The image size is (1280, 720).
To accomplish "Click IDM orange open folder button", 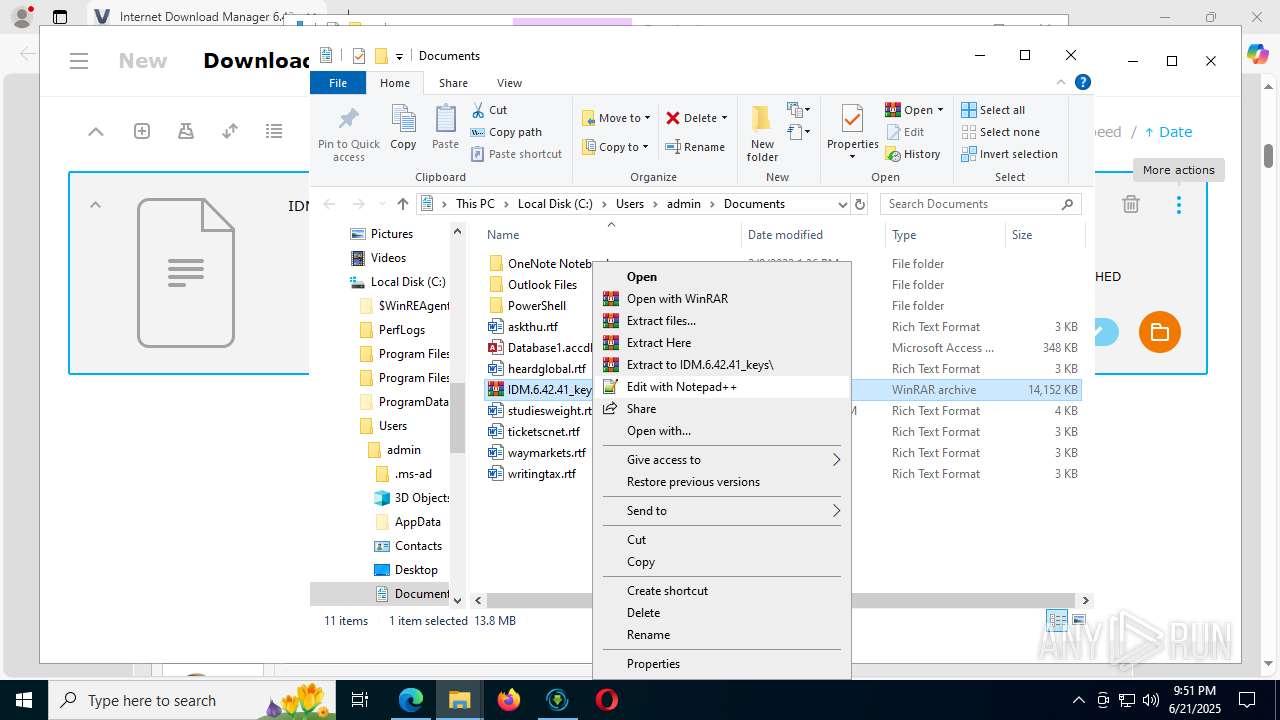I will (1160, 332).
